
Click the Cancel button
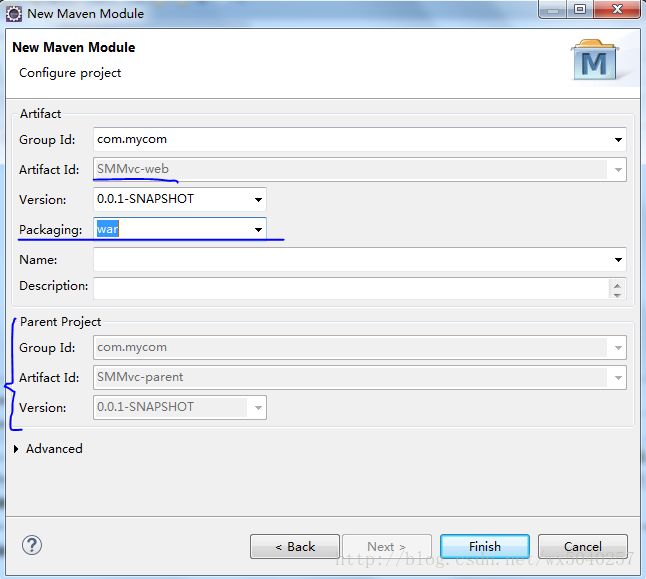(583, 546)
